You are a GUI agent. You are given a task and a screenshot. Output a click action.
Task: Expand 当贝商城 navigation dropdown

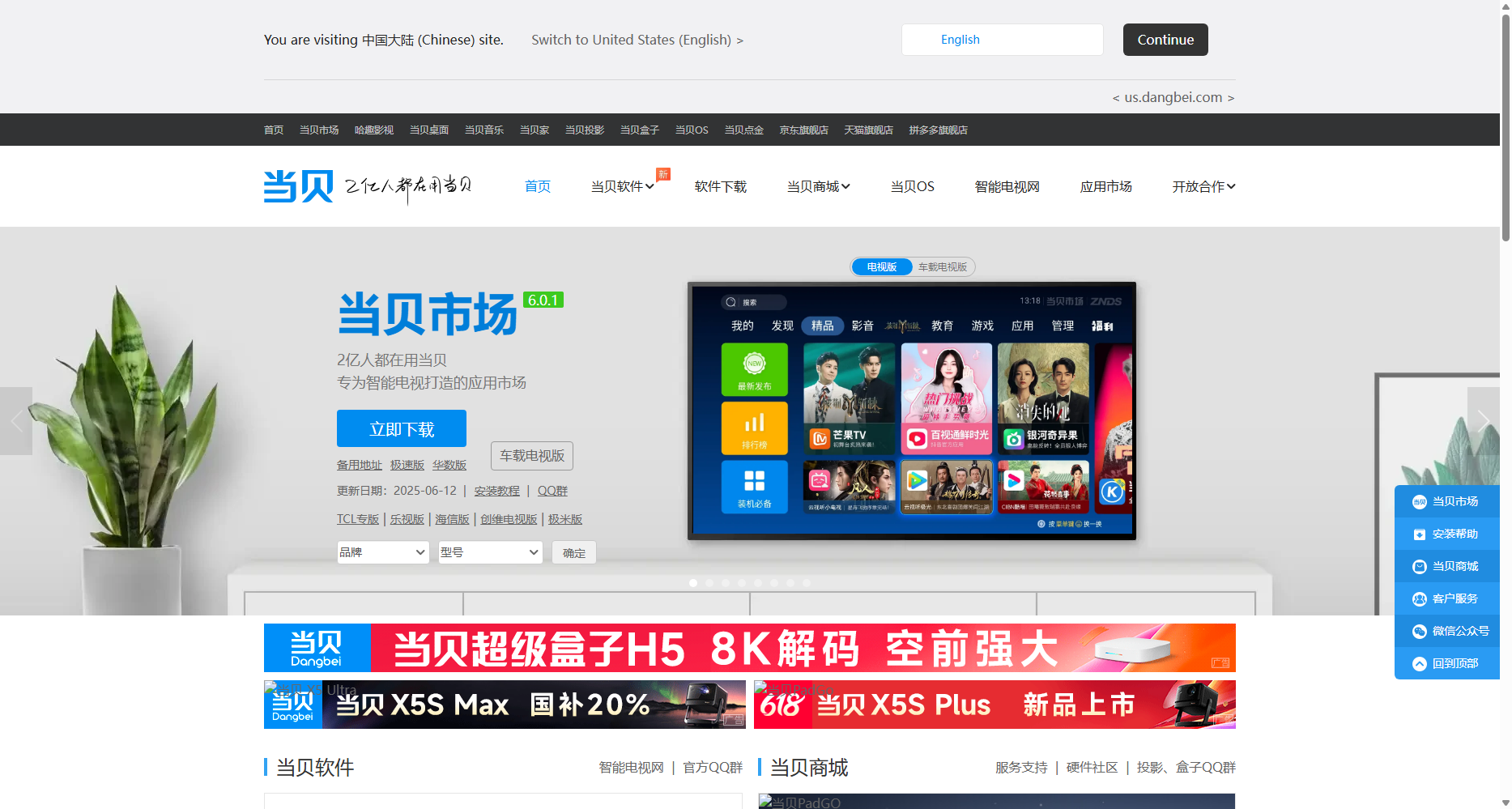[818, 186]
